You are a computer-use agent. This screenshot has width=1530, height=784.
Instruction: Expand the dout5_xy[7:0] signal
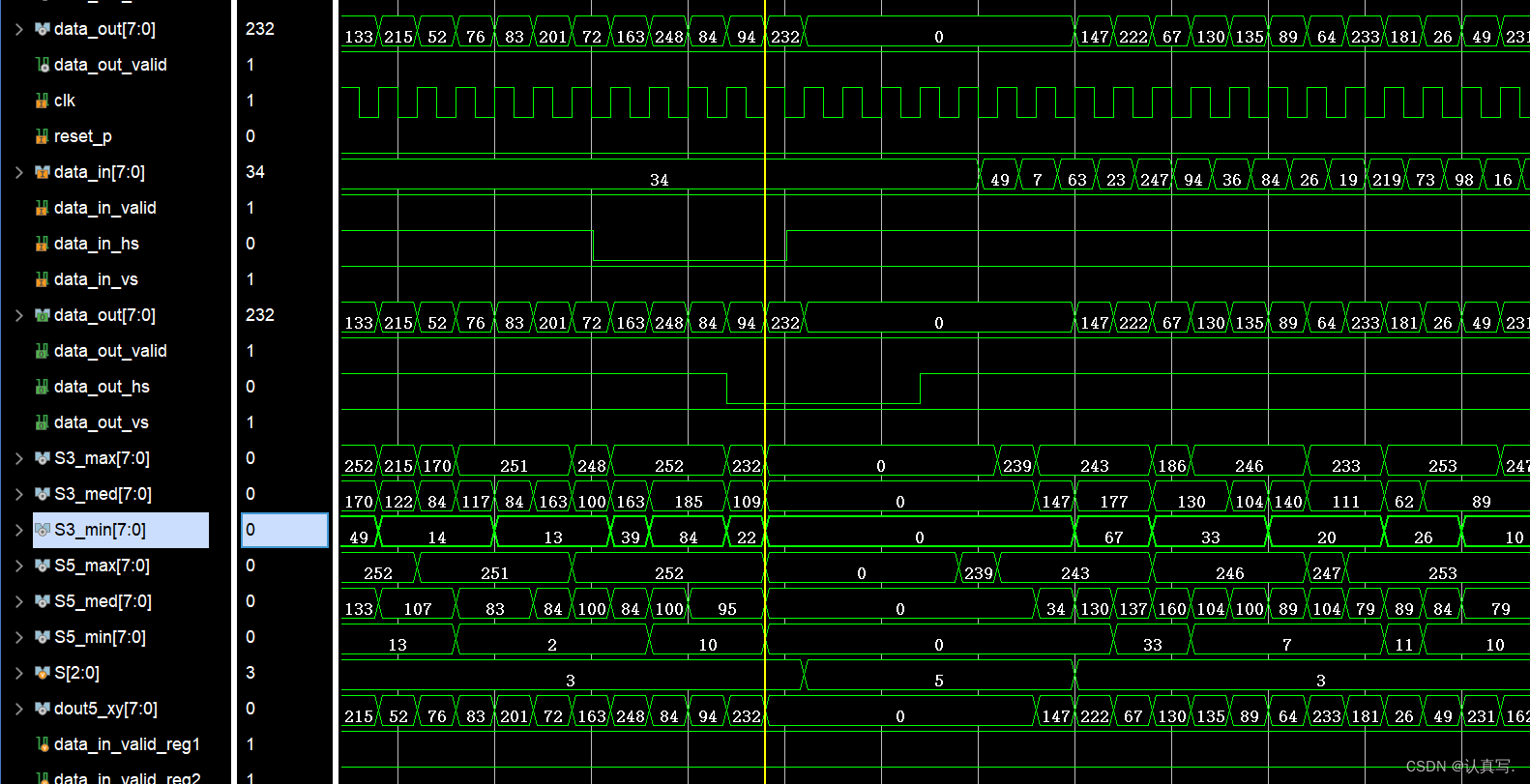pos(19,709)
